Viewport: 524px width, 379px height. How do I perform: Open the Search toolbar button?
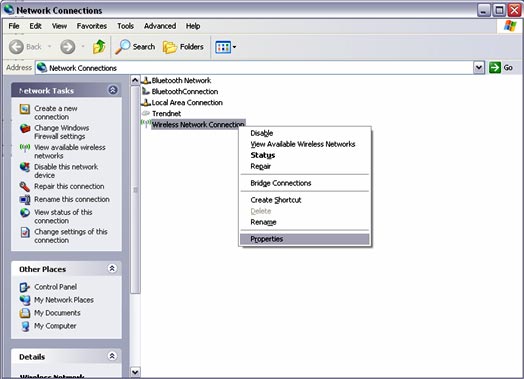click(135, 47)
